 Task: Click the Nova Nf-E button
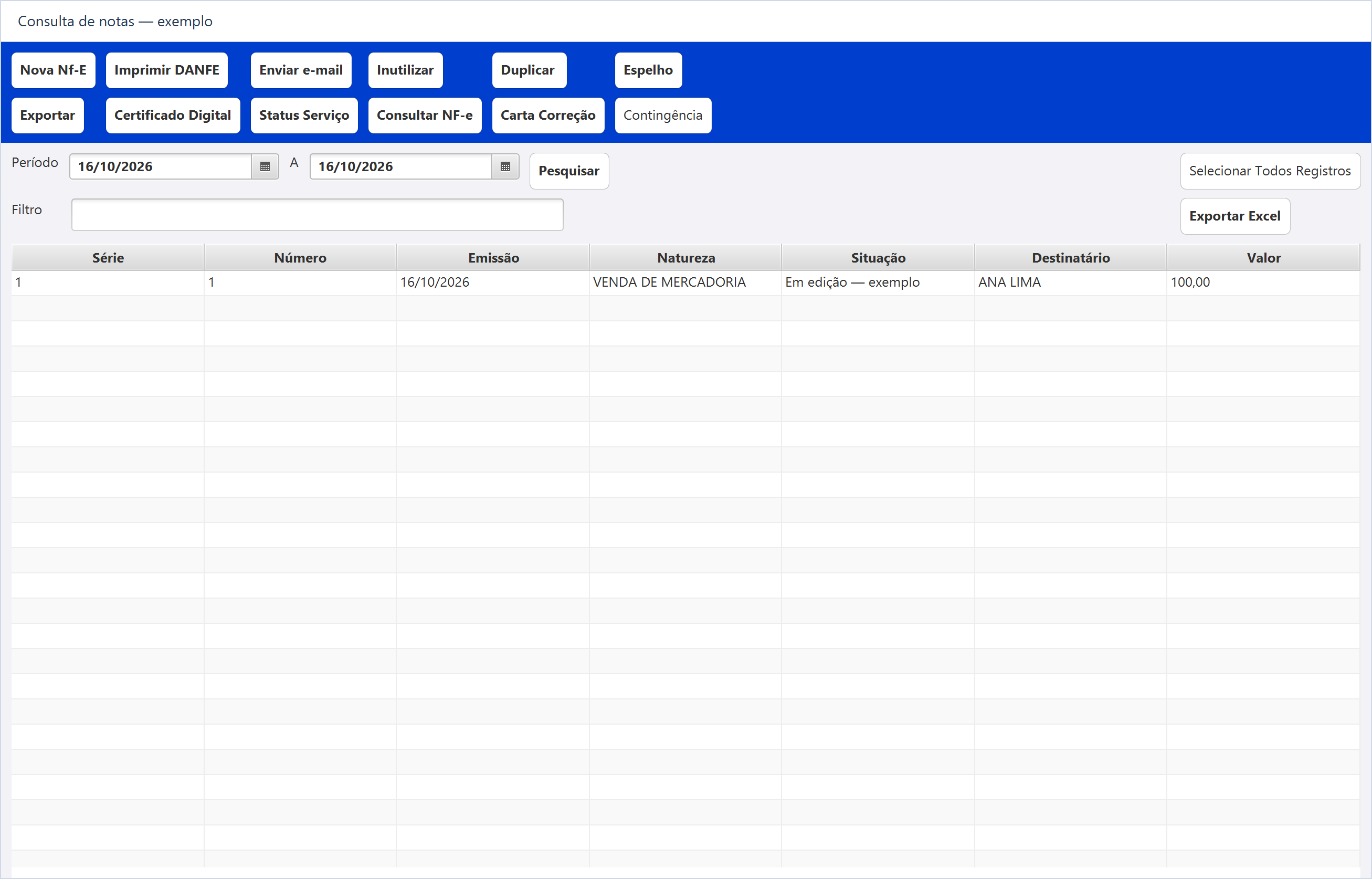point(53,70)
